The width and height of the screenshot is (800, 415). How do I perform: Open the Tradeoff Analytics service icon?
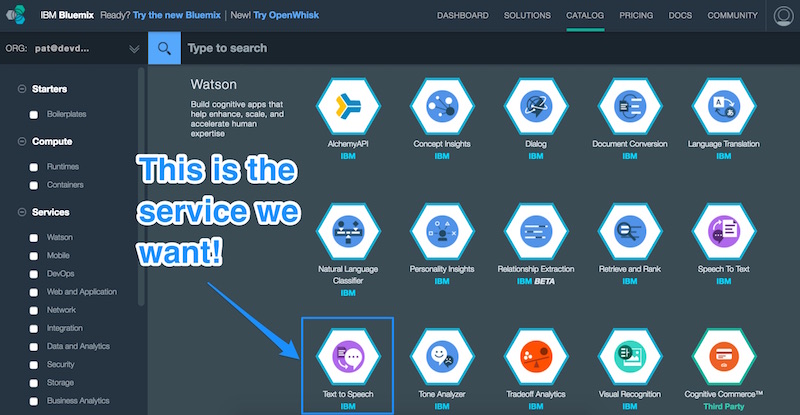[x=536, y=356]
